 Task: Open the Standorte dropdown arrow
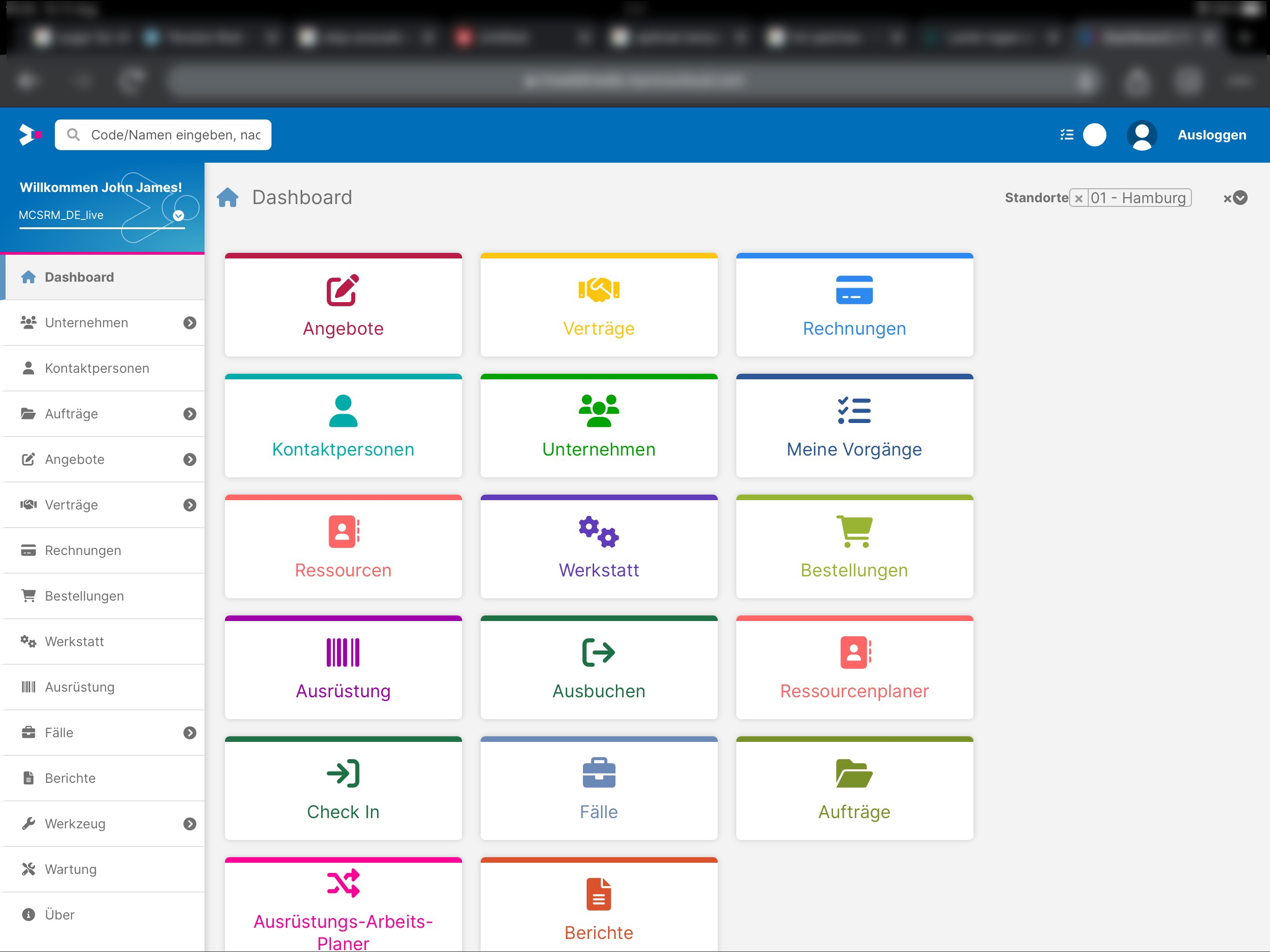click(x=1240, y=198)
